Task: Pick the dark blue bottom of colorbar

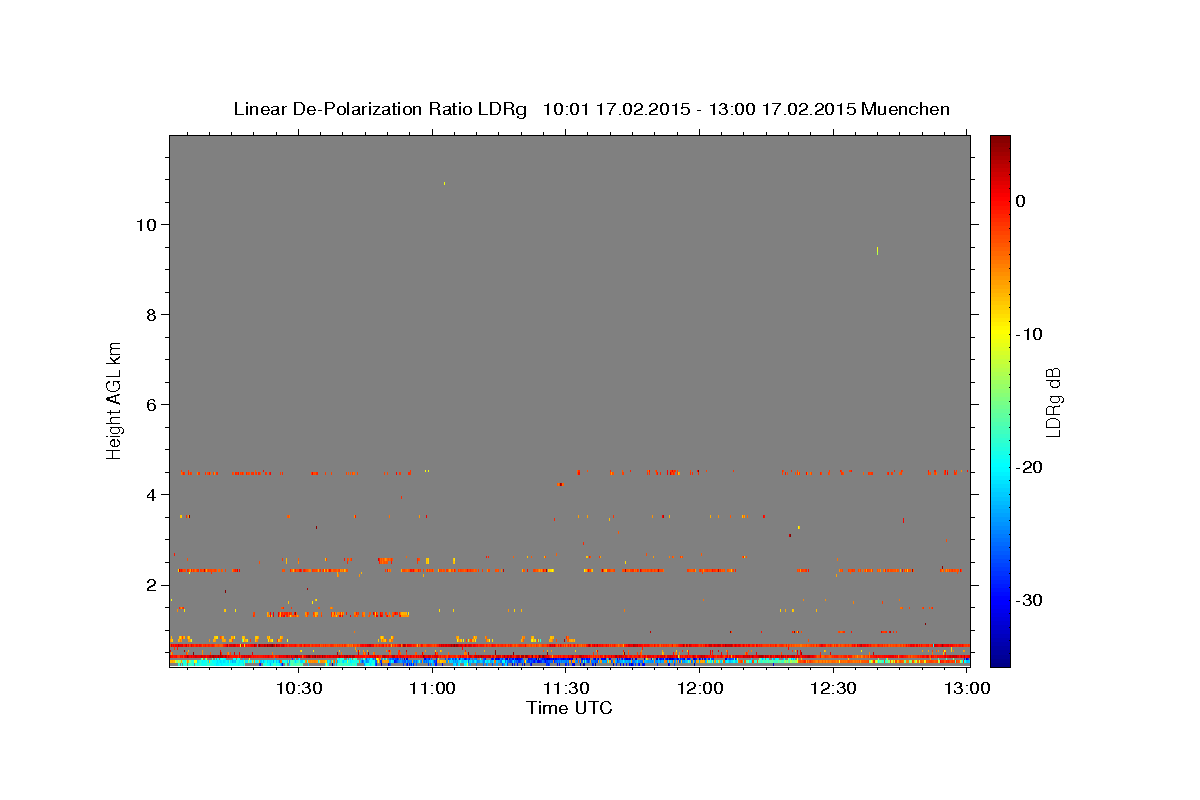Action: coord(1000,659)
